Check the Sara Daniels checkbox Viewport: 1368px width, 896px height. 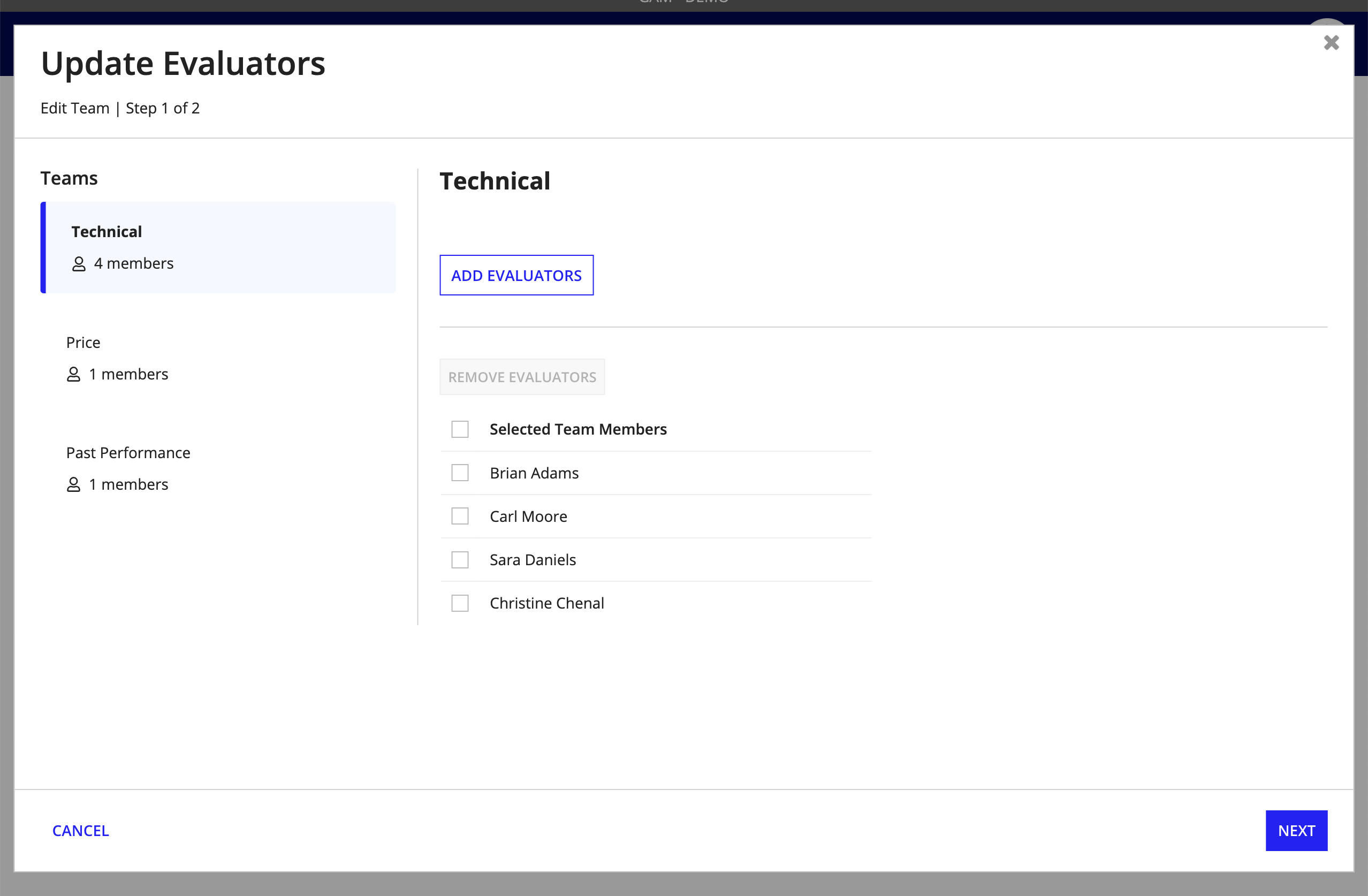460,560
